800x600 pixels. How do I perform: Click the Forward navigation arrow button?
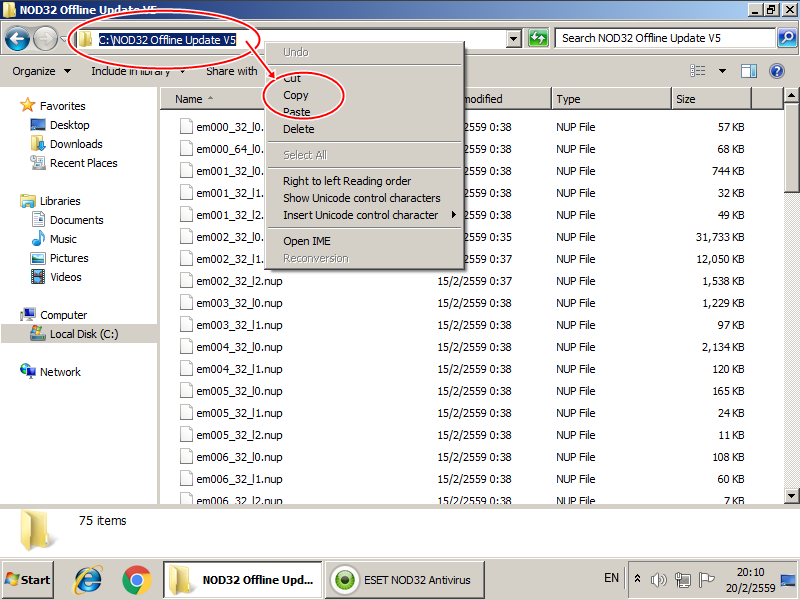point(45,39)
